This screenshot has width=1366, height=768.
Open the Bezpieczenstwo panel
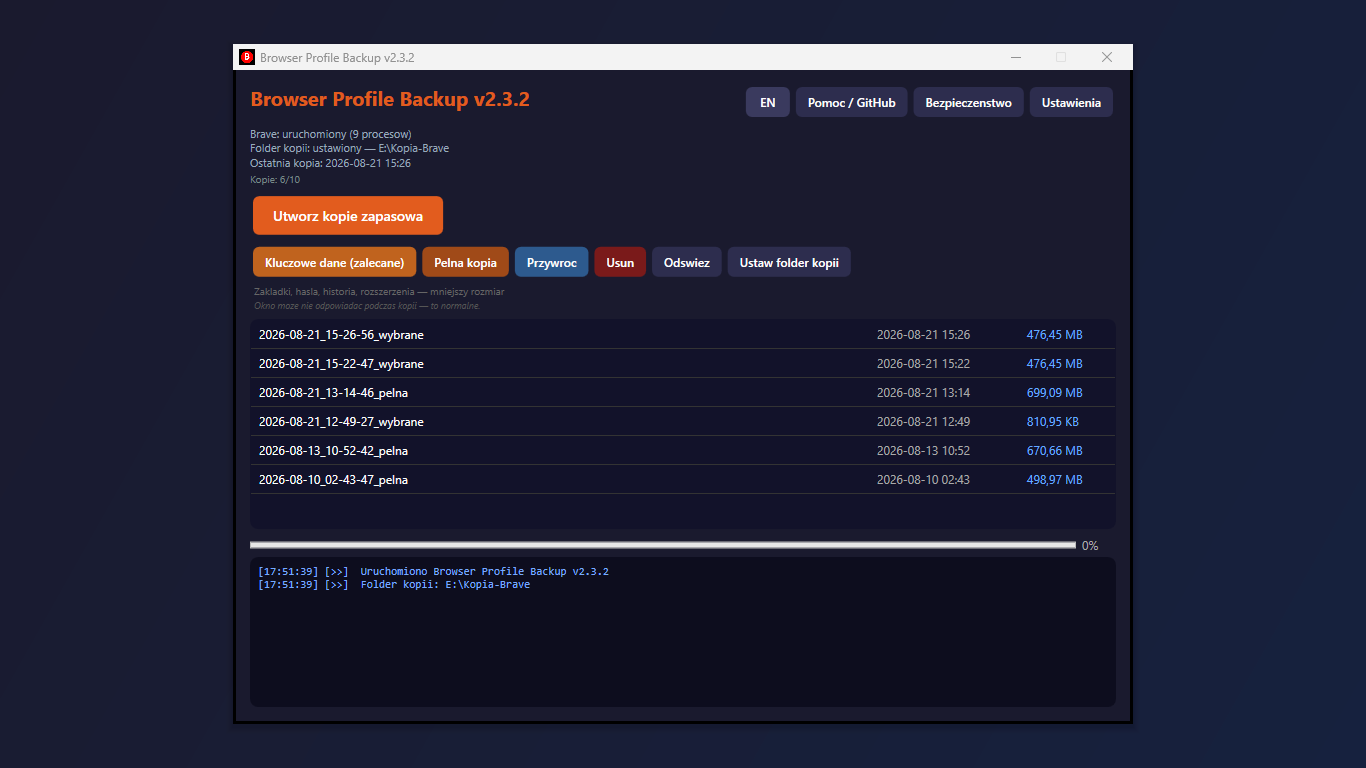point(969,102)
